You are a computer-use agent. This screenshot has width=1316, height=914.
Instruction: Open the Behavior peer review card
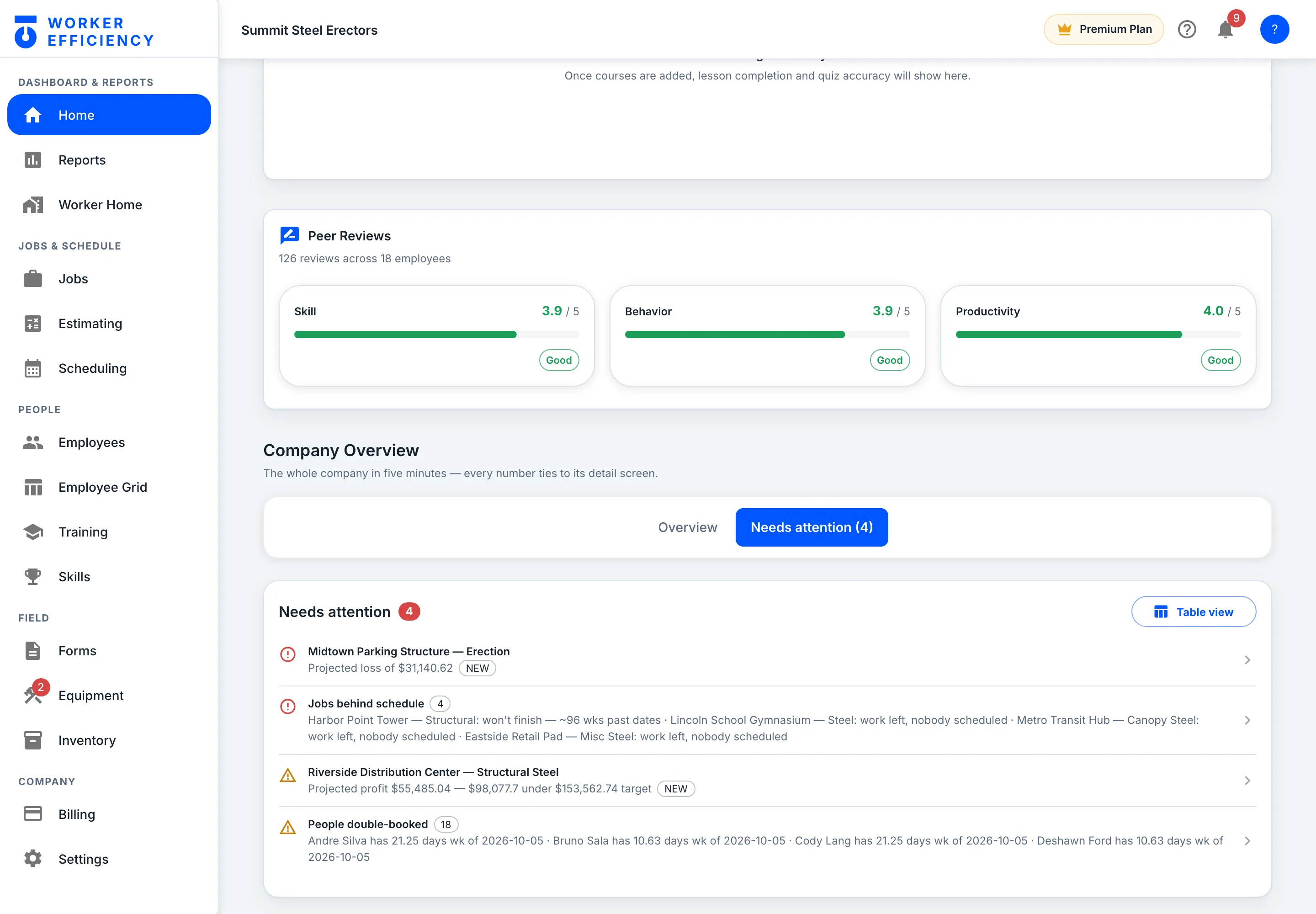pyautogui.click(x=767, y=335)
